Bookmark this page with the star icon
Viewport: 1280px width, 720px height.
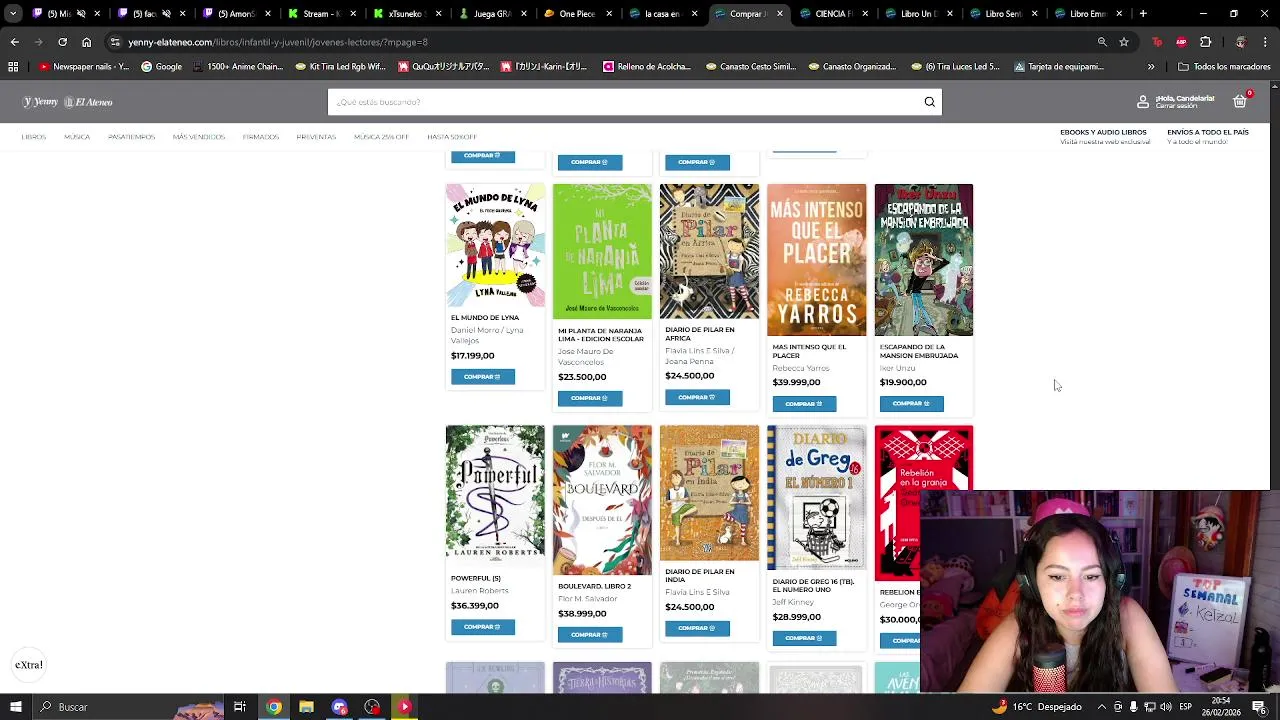coord(1124,42)
